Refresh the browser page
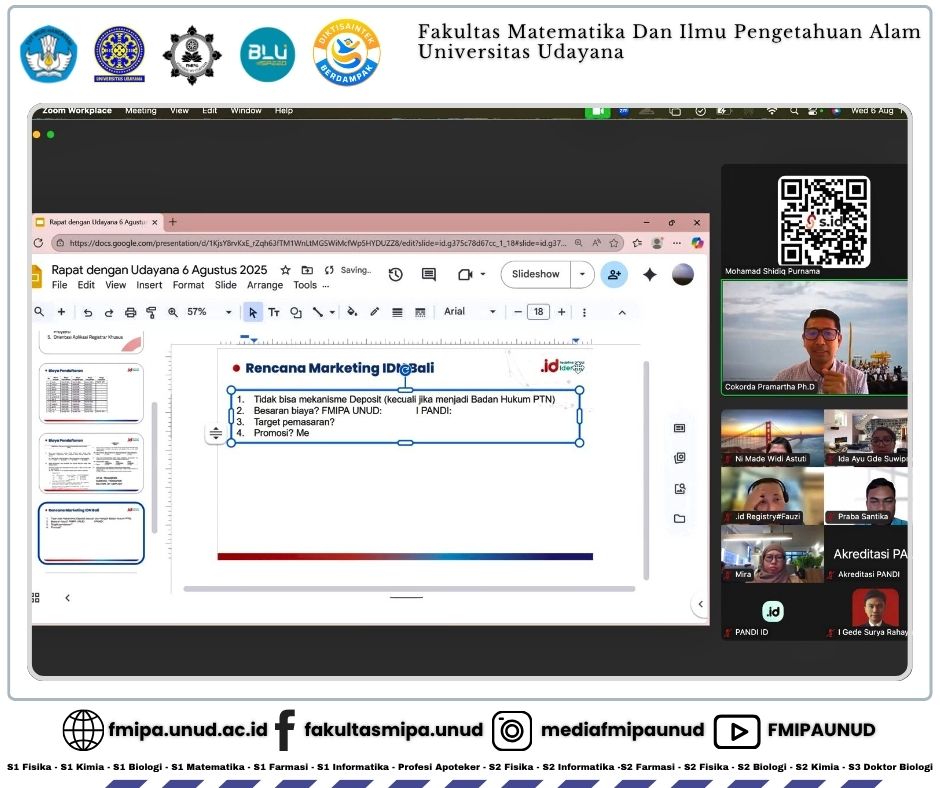This screenshot has width=940, height=788. click(39, 243)
